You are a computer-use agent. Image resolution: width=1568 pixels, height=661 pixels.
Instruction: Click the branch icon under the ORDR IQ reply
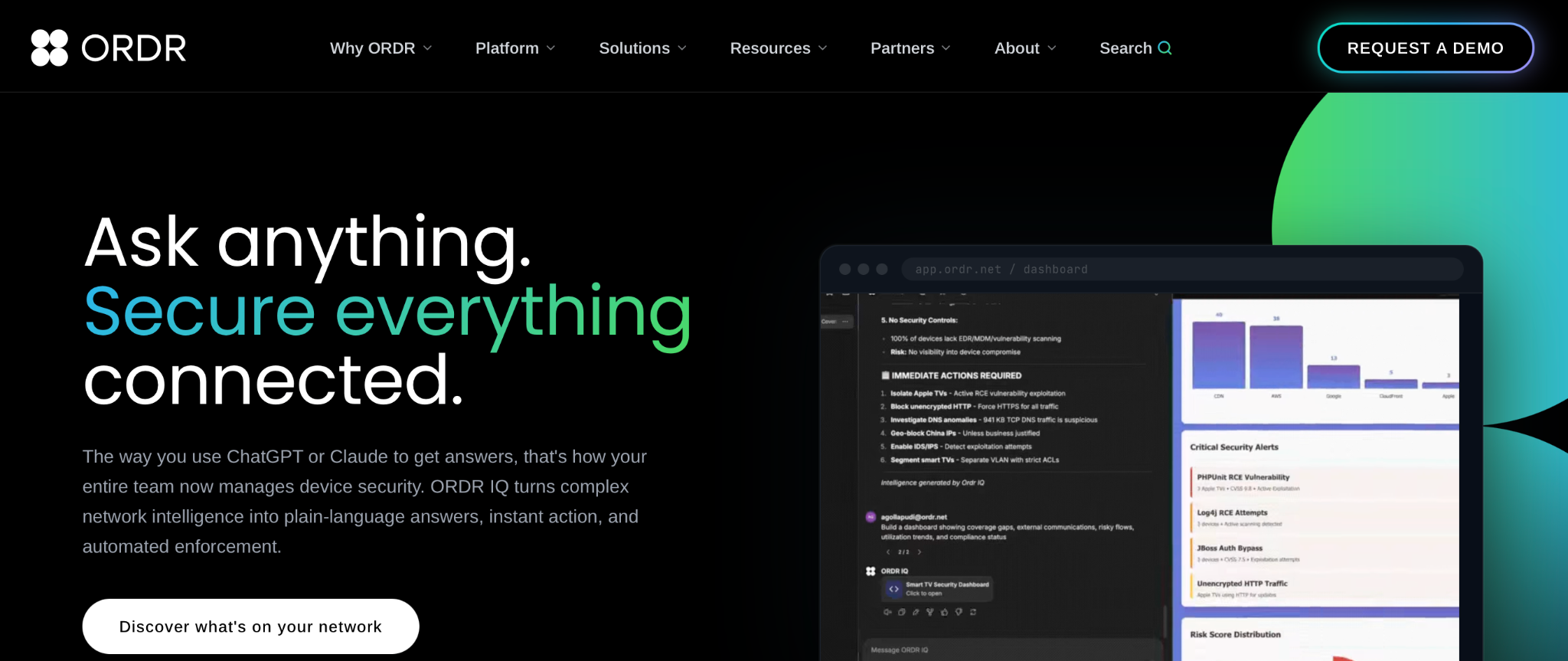930,612
